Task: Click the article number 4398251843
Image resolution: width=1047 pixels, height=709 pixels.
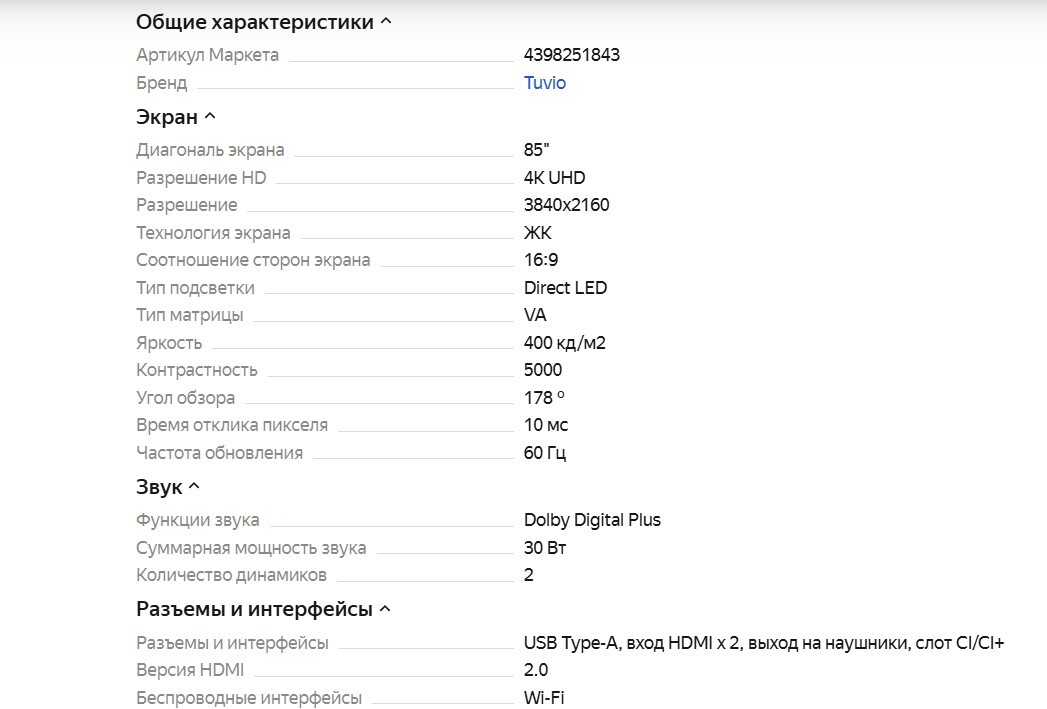Action: tap(571, 55)
